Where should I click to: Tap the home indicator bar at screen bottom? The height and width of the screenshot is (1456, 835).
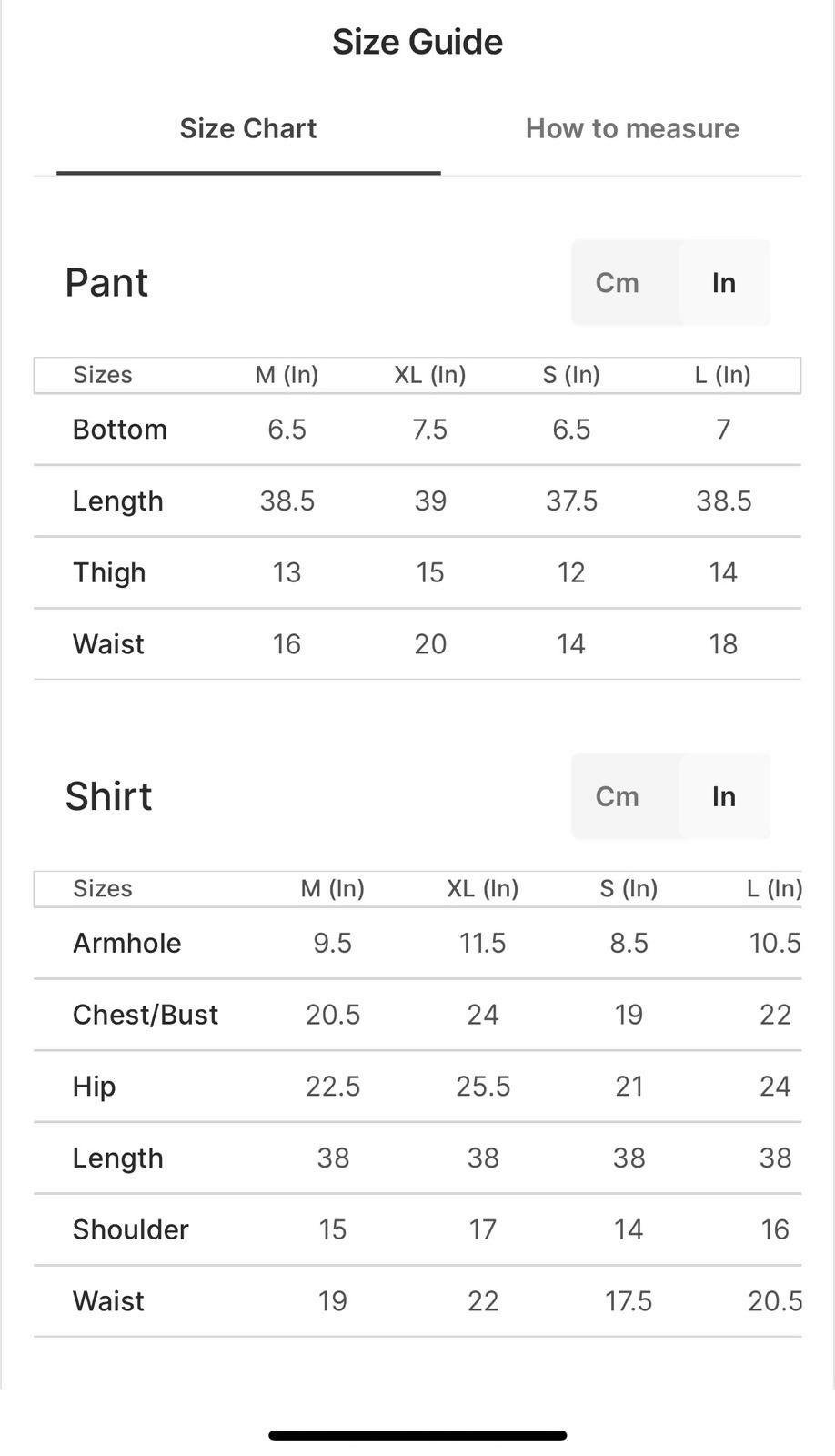coord(417,1435)
